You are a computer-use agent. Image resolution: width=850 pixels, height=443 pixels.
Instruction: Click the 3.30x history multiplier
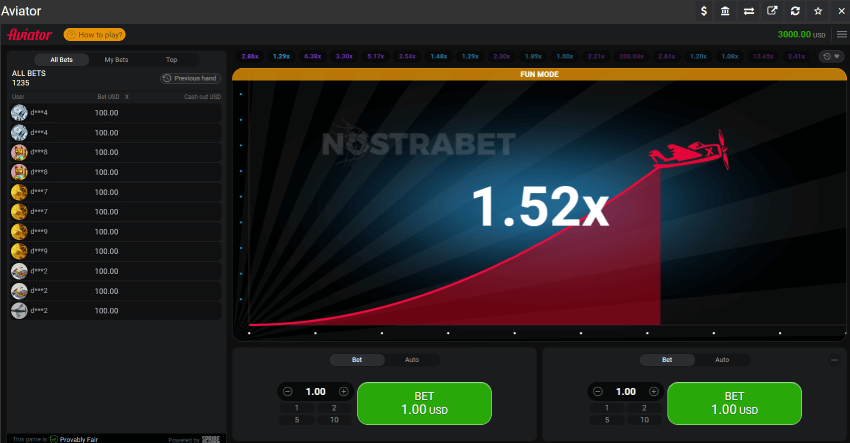pos(344,56)
